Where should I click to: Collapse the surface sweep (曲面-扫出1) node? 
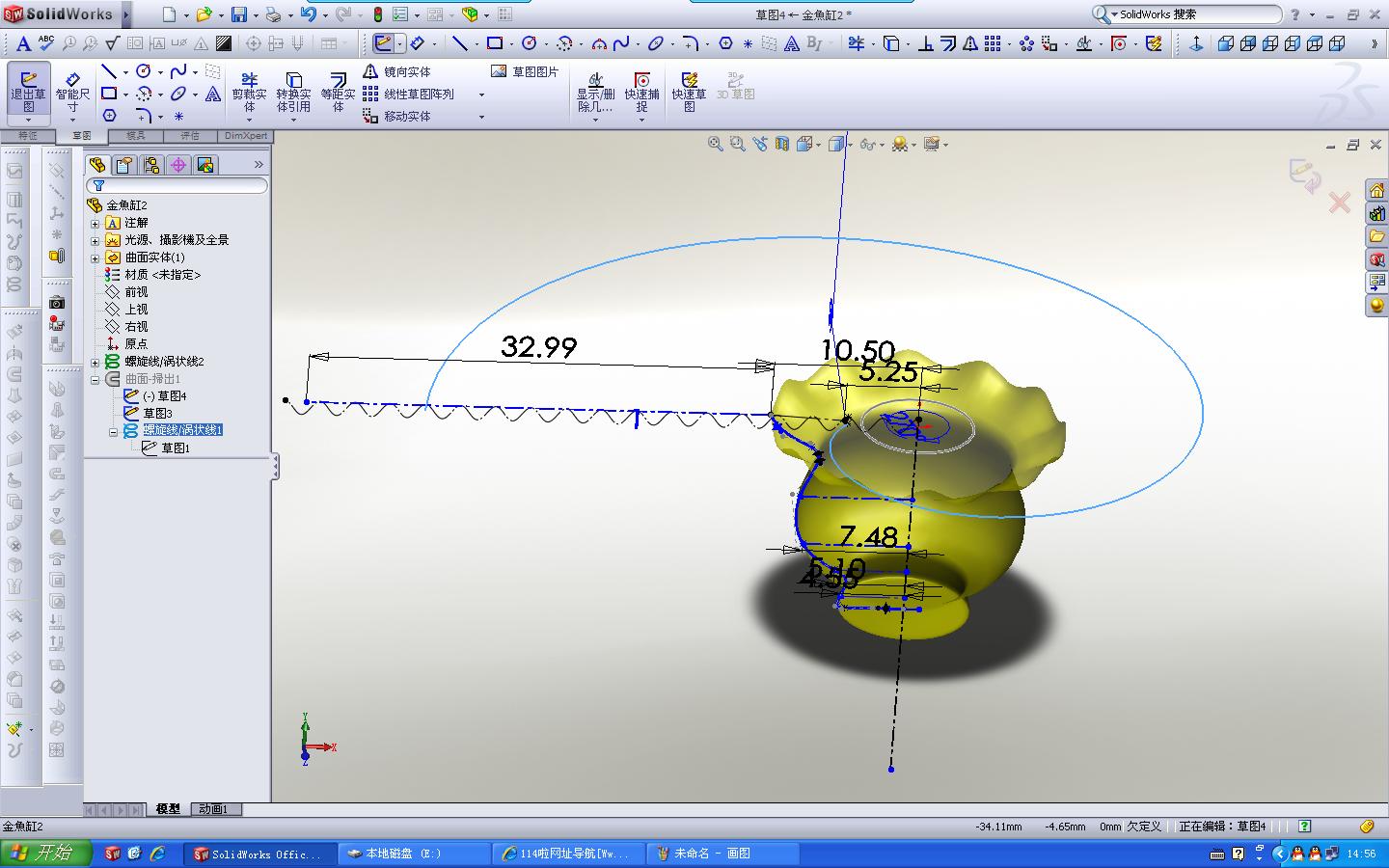pos(95,379)
